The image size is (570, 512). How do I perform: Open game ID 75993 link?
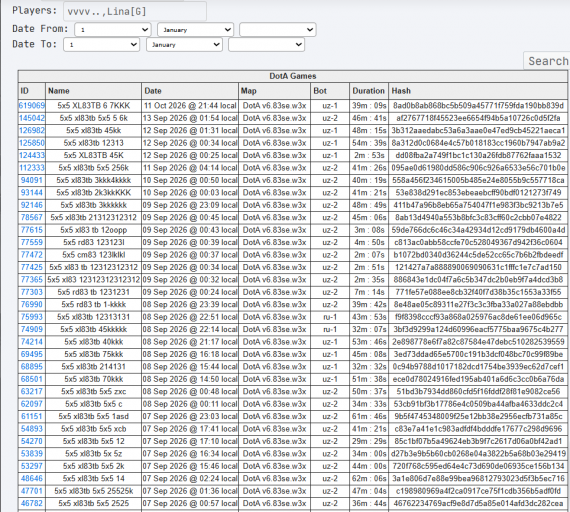pos(32,317)
